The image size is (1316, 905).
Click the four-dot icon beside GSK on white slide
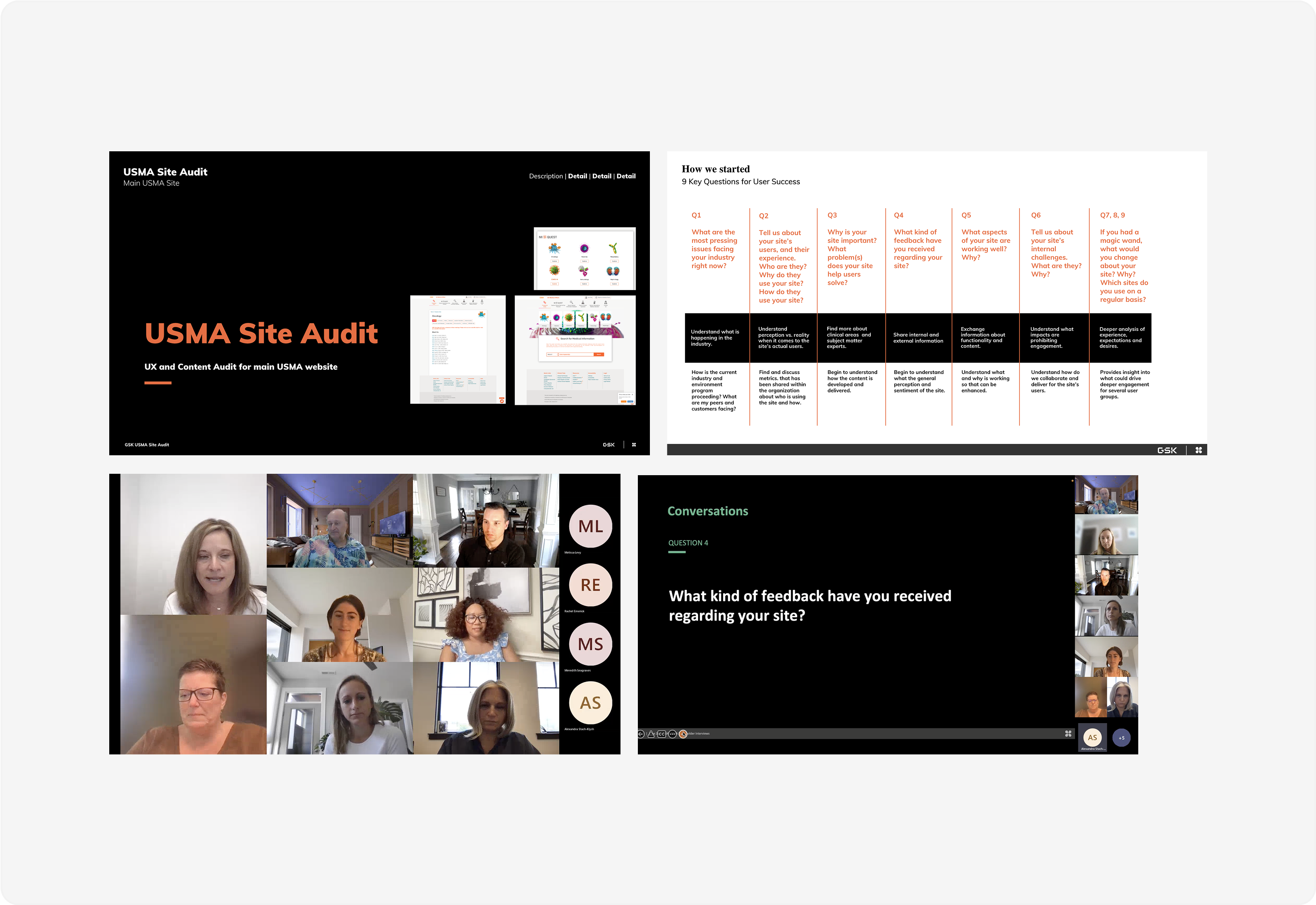[x=1198, y=450]
